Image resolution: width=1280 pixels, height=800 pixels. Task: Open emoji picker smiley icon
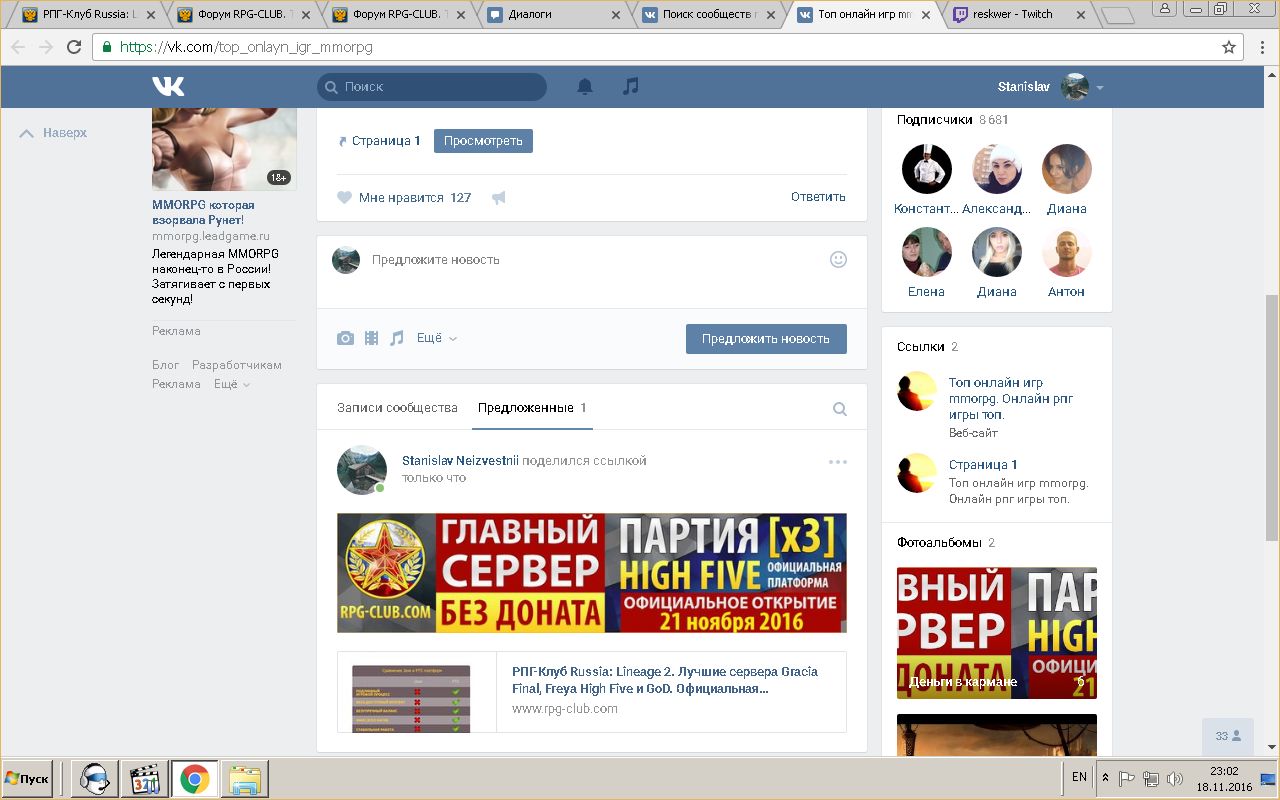(838, 260)
